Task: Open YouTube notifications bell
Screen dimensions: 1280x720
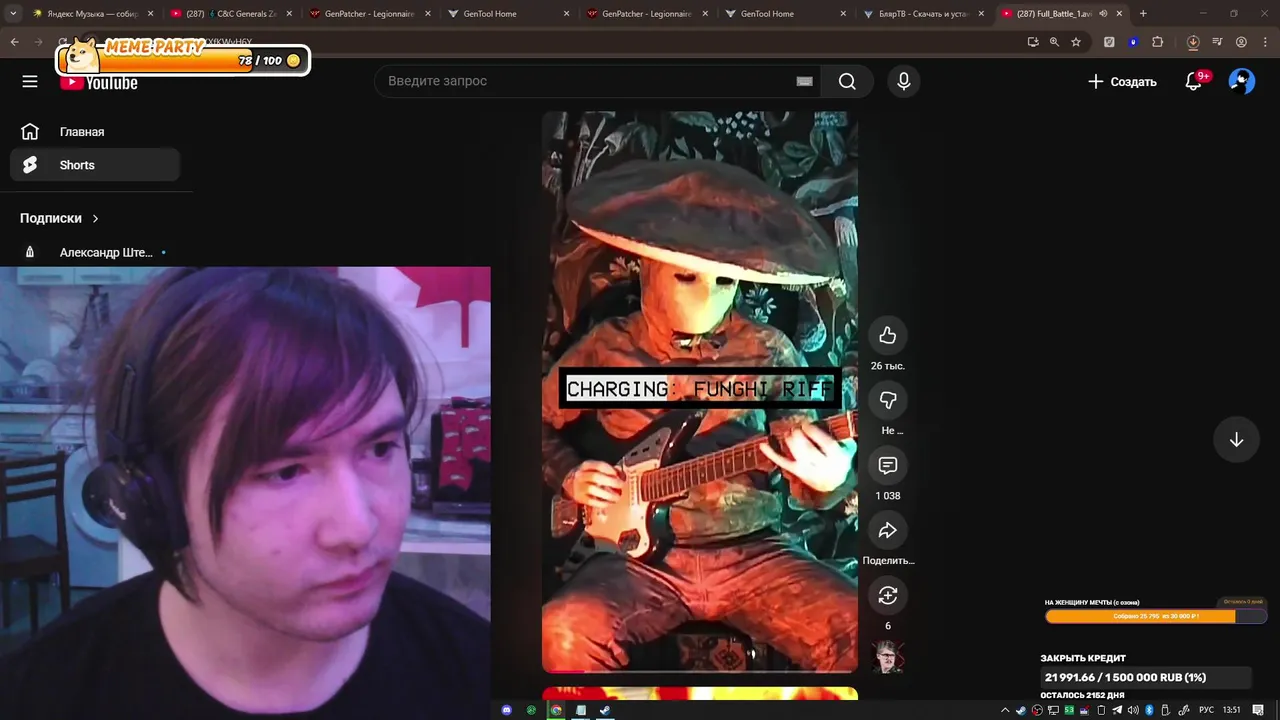Action: (1194, 81)
